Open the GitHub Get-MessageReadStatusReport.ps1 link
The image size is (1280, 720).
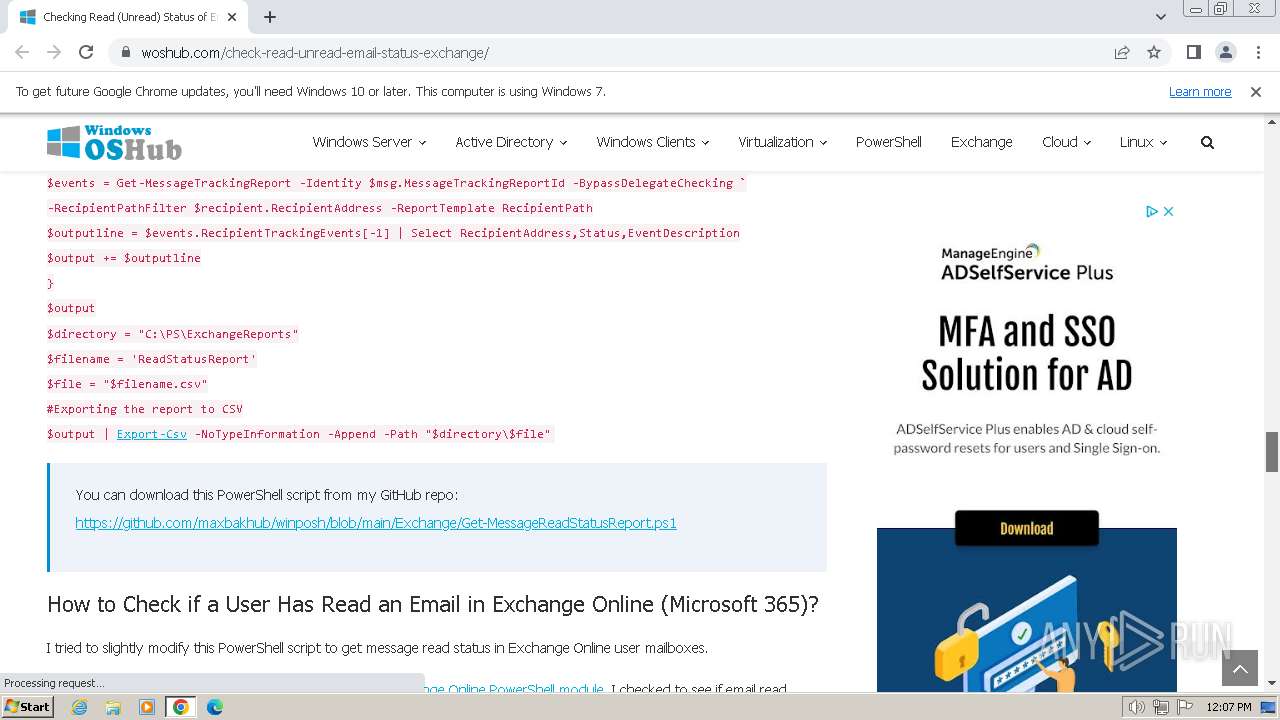click(376, 523)
